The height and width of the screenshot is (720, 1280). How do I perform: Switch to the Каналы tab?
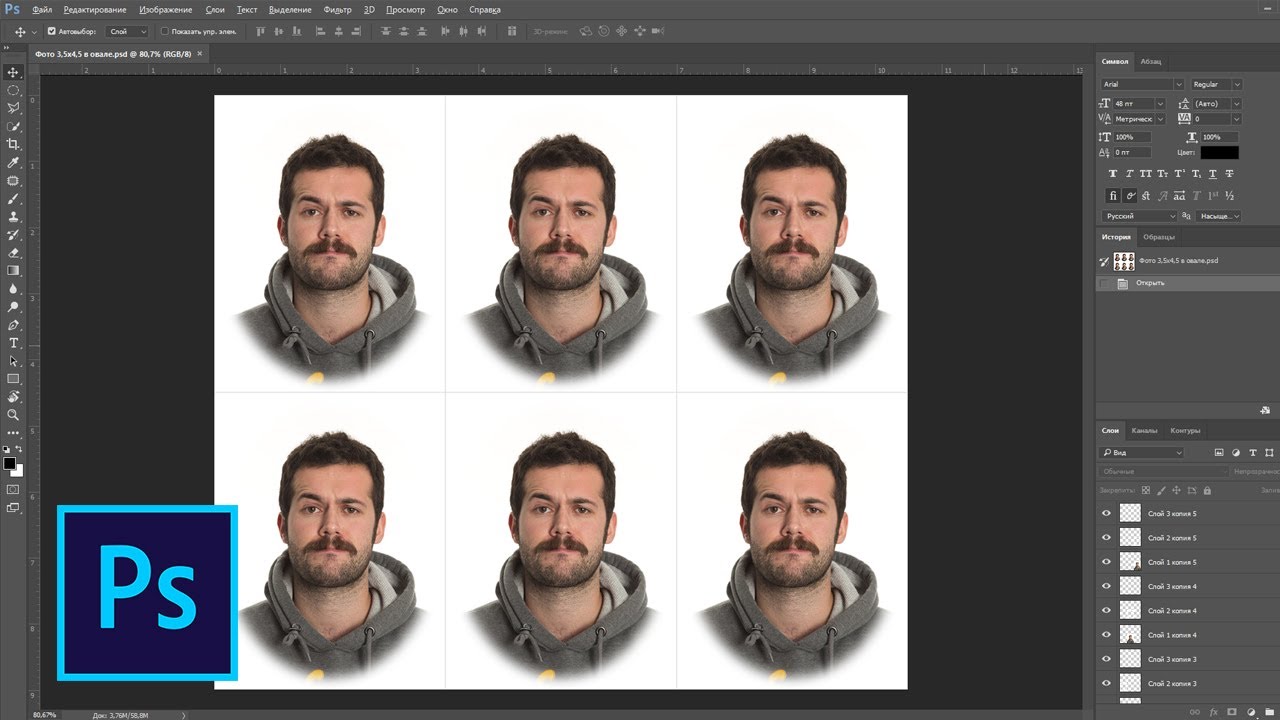1144,431
